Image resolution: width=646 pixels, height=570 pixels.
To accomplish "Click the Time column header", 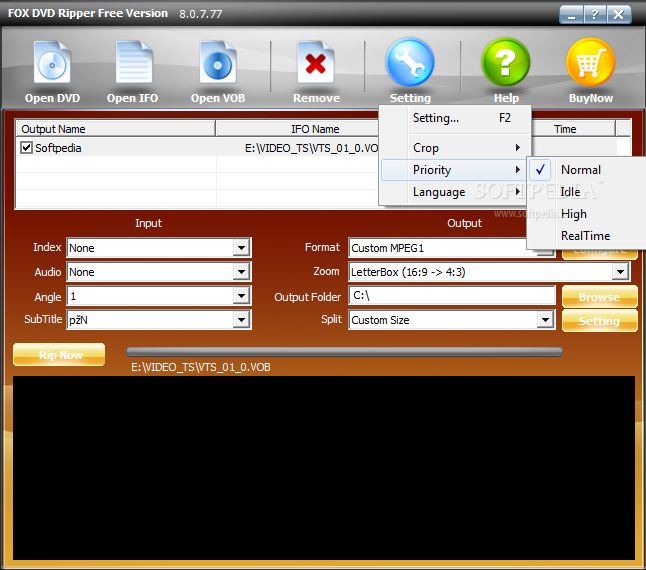I will 573,129.
